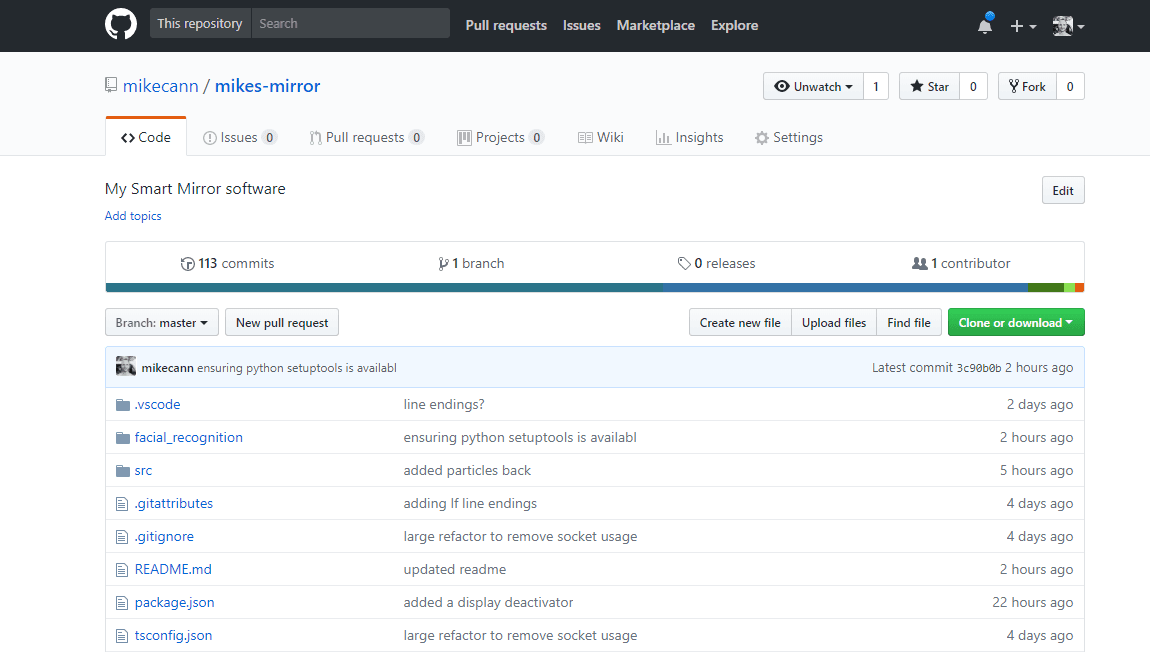
Task: Click the releases tag icon
Action: pos(684,264)
